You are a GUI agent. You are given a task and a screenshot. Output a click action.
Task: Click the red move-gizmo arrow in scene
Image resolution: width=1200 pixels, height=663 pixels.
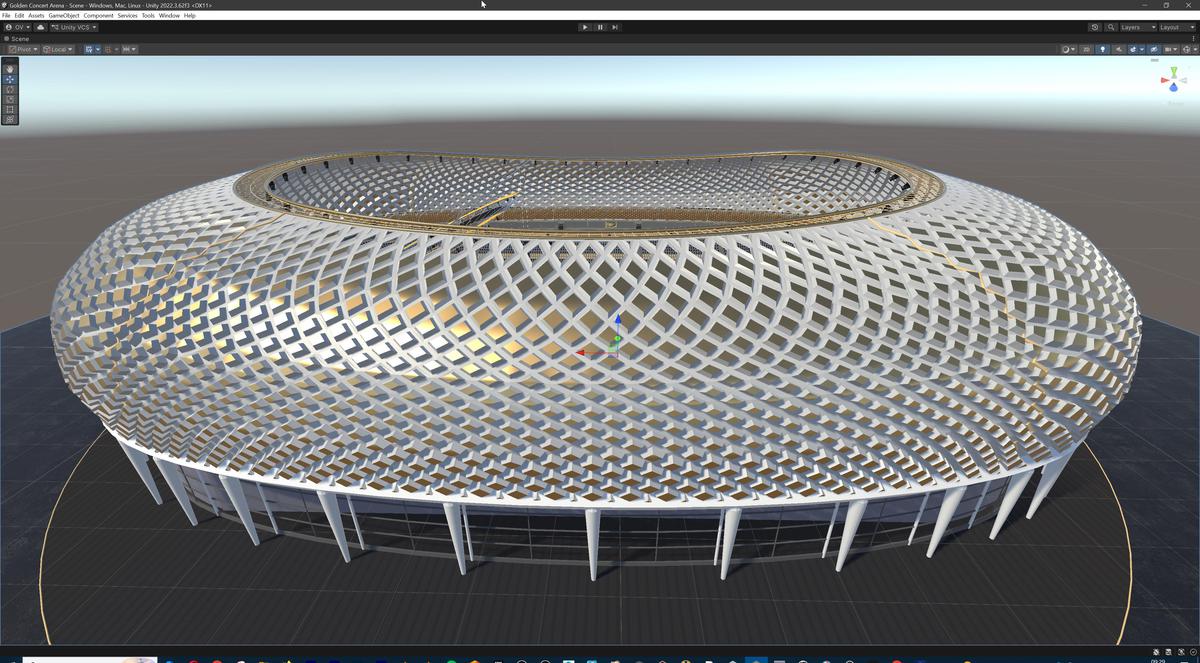tap(582, 352)
